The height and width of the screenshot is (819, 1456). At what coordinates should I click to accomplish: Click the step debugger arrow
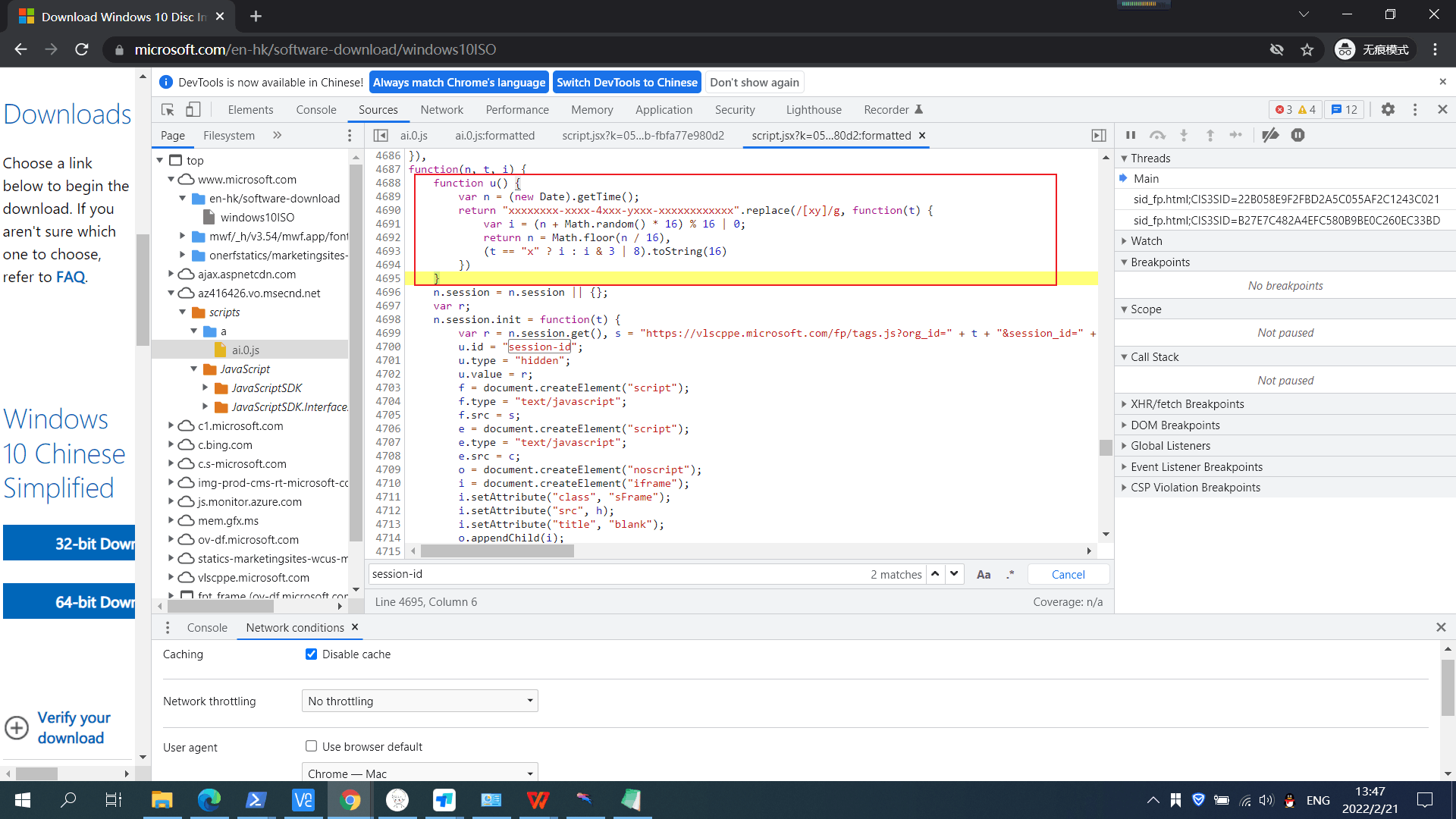coord(1236,135)
